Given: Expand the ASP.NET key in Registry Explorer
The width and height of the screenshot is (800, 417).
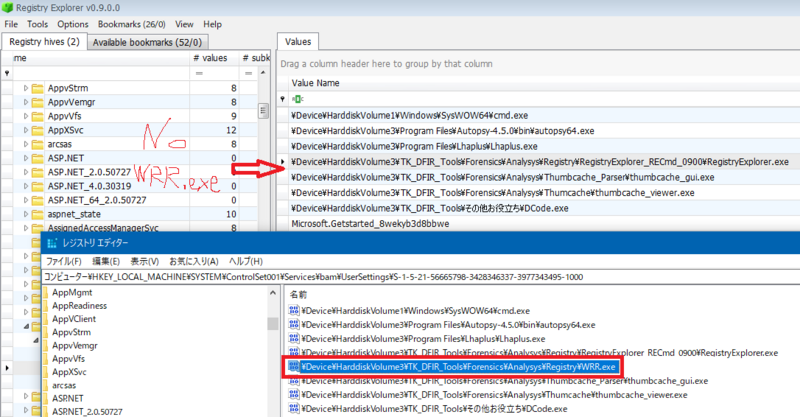Looking at the screenshot, I should pos(26,158).
